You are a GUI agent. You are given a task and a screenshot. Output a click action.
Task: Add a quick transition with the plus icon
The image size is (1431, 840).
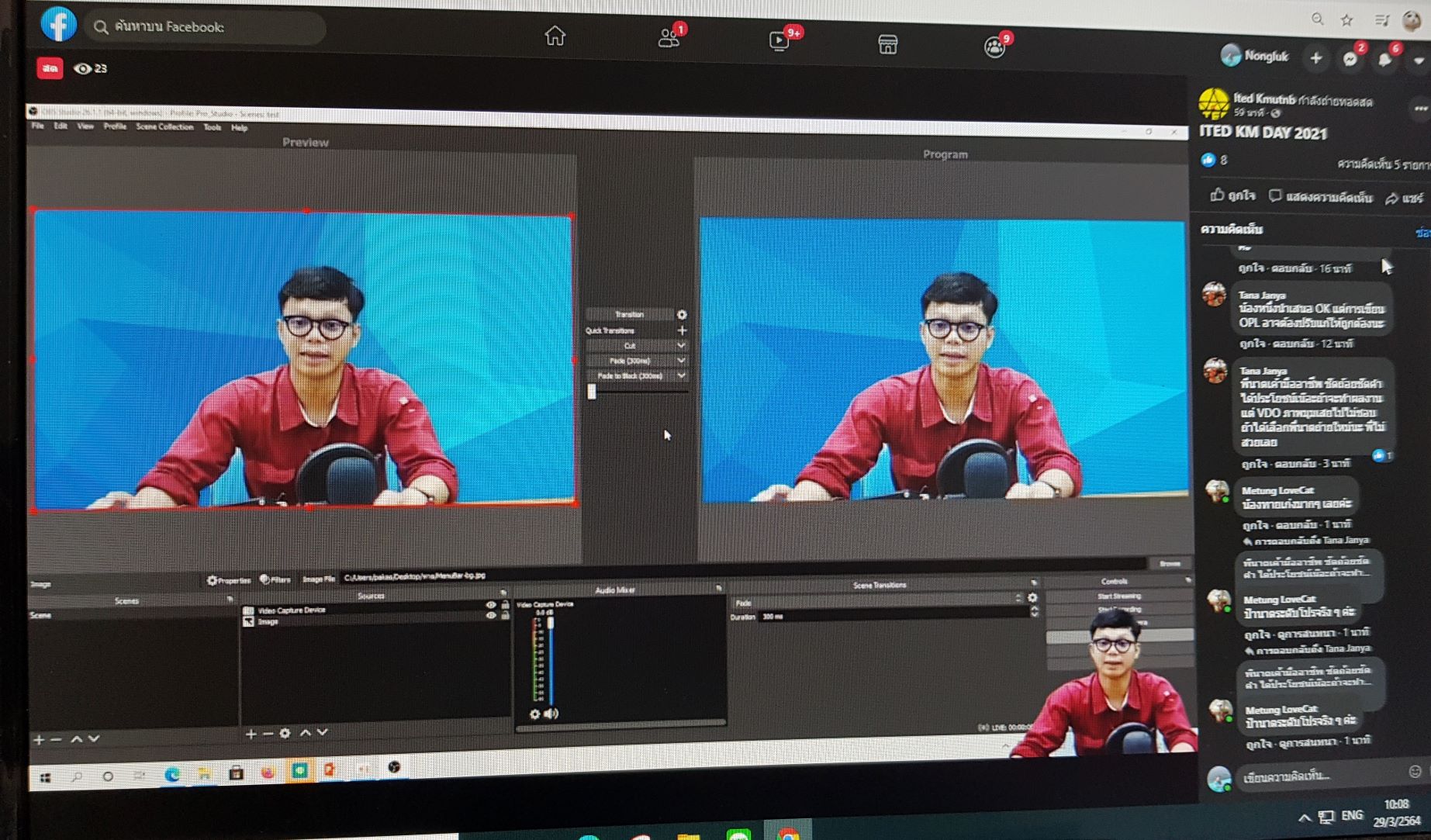click(x=682, y=330)
